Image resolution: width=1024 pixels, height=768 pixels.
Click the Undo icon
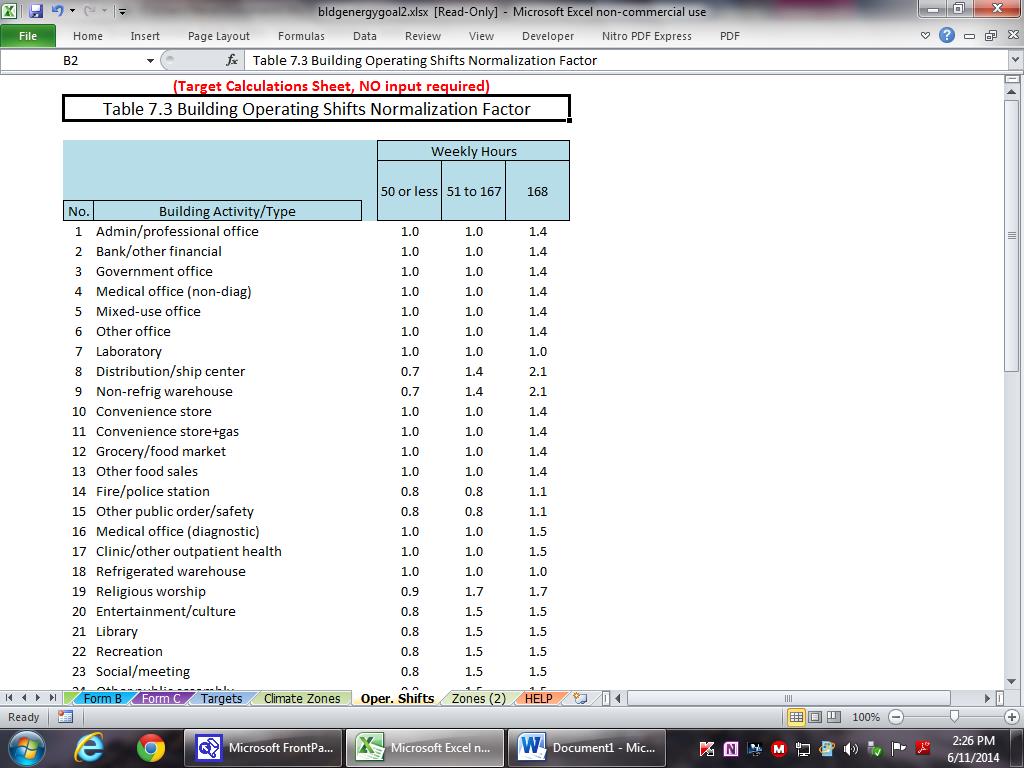[57, 11]
